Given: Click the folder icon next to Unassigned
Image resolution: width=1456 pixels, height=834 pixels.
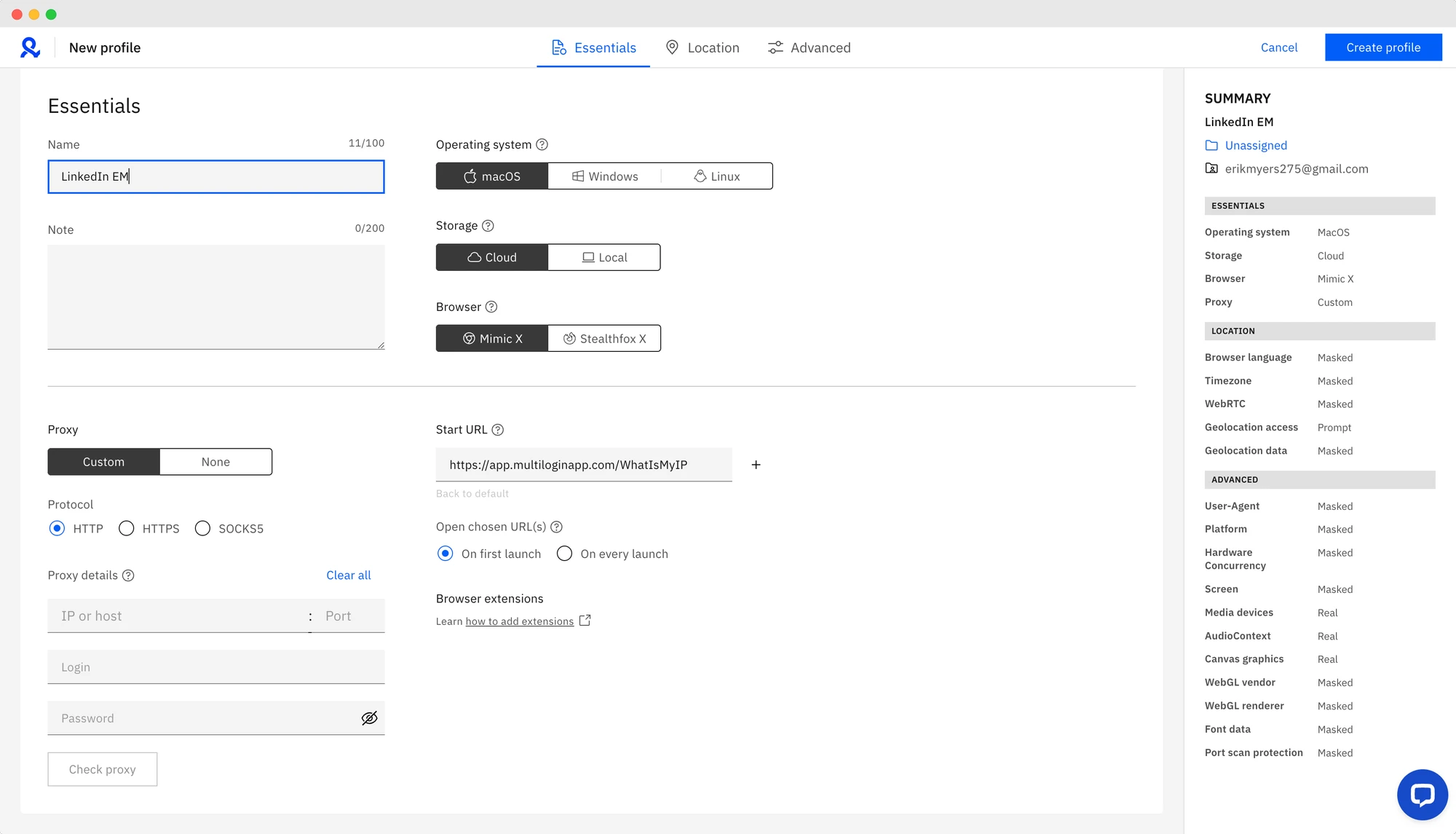Looking at the screenshot, I should pos(1211,146).
